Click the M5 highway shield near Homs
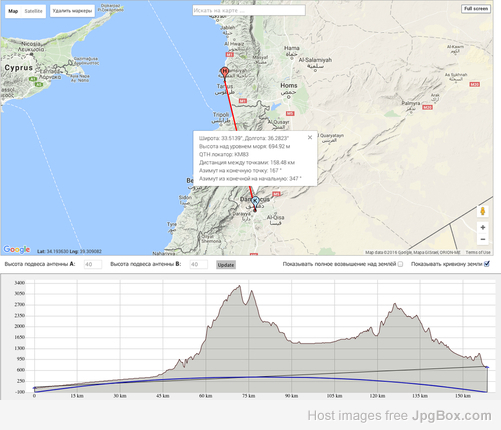 pyautogui.click(x=290, y=114)
